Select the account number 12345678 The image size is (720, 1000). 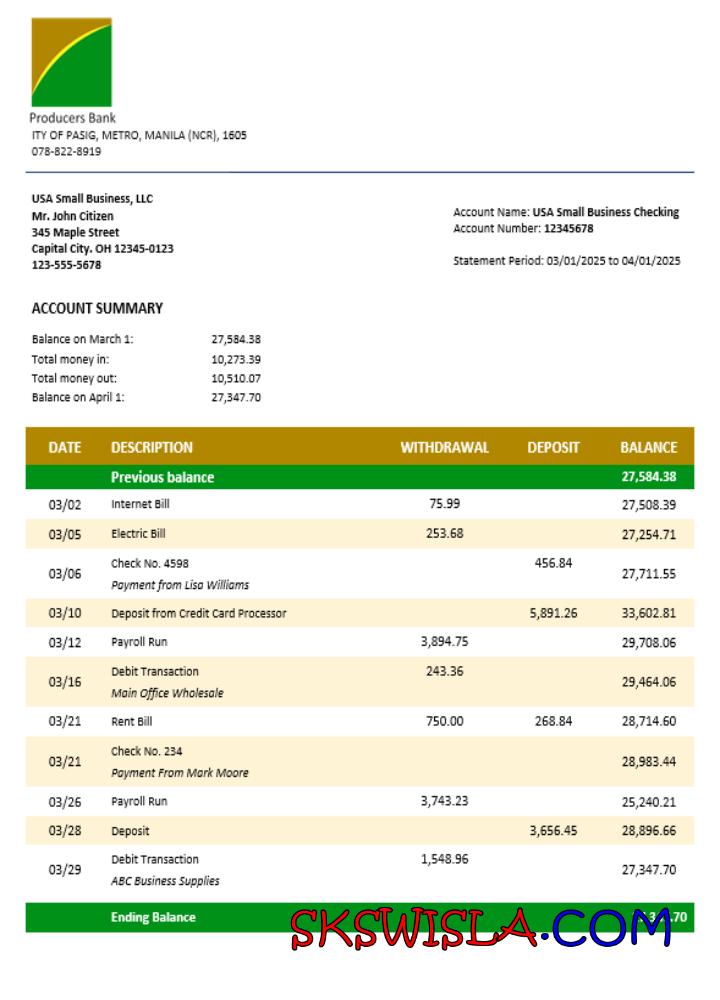568,228
